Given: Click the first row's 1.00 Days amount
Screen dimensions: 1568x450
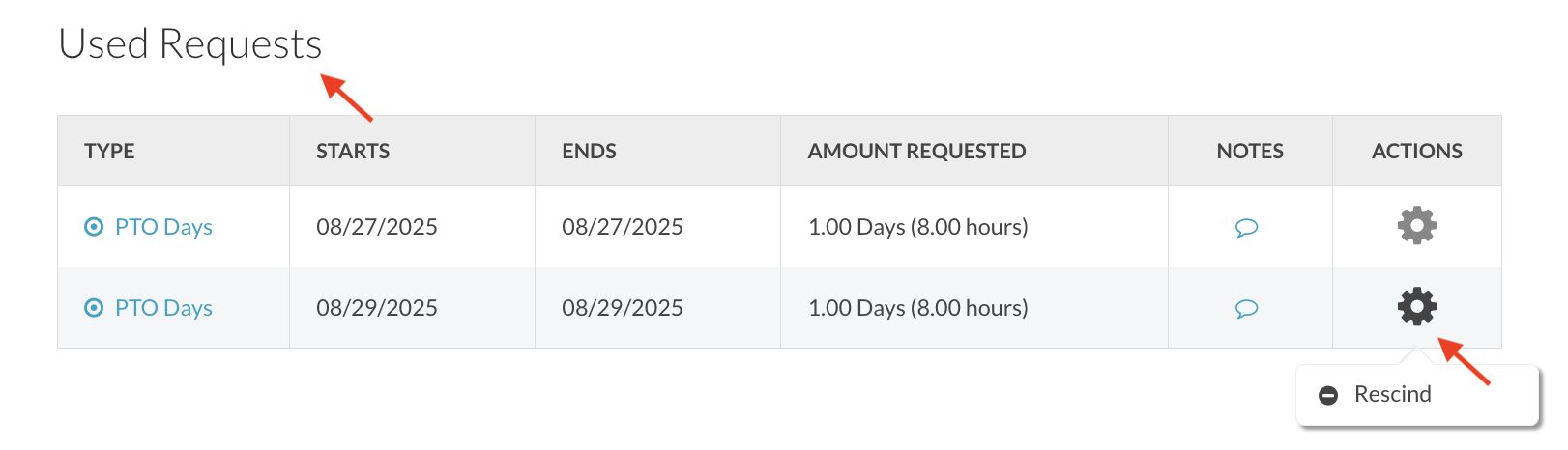Looking at the screenshot, I should click(917, 227).
